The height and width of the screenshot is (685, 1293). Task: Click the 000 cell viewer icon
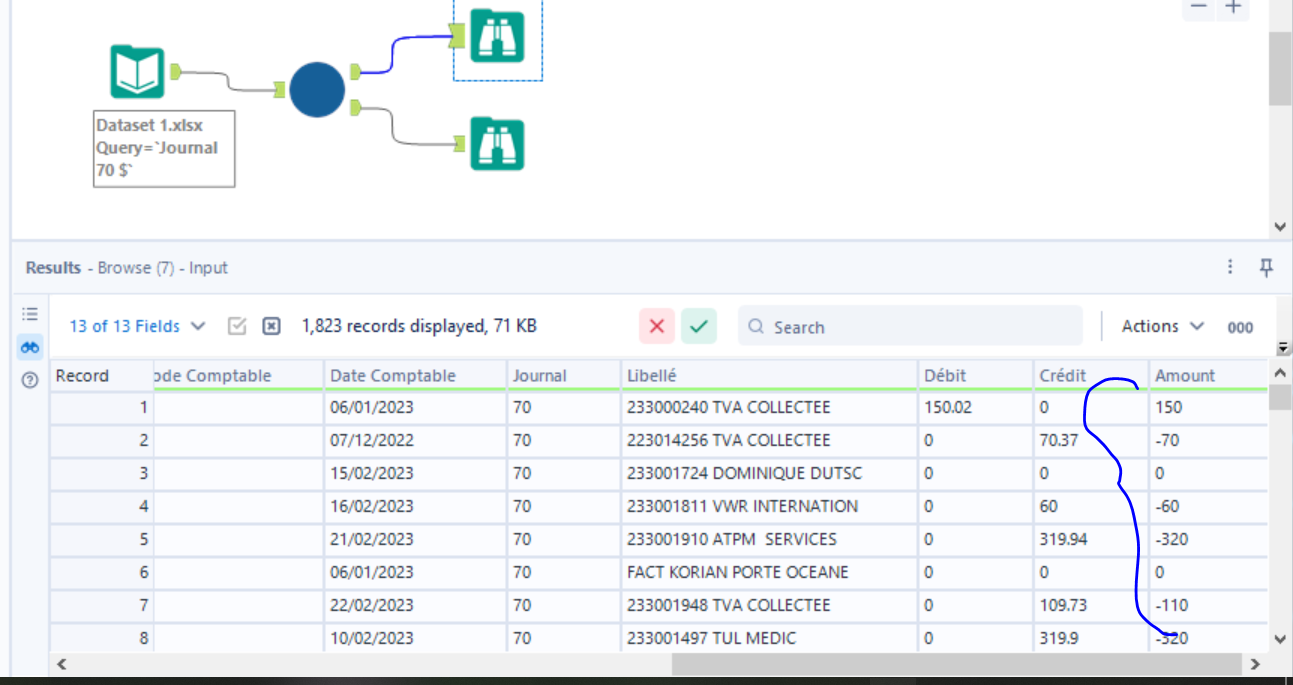tap(1240, 327)
